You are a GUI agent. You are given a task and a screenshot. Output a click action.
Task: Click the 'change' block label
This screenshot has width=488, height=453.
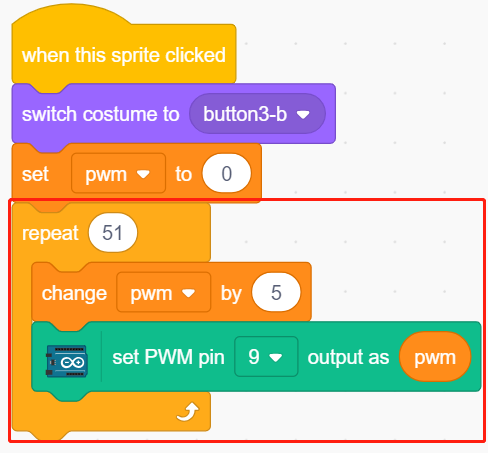click(x=74, y=293)
